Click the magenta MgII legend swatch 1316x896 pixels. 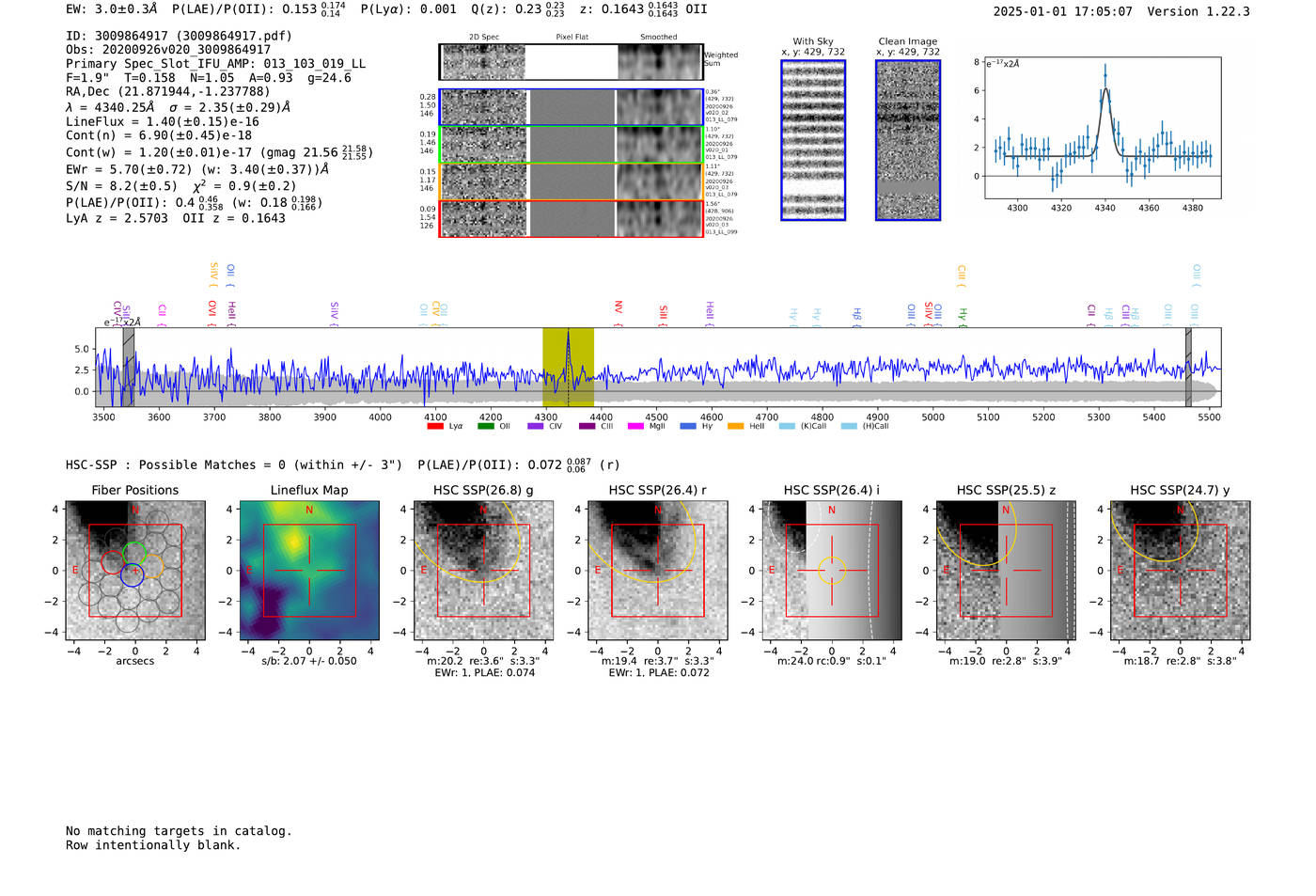point(636,426)
